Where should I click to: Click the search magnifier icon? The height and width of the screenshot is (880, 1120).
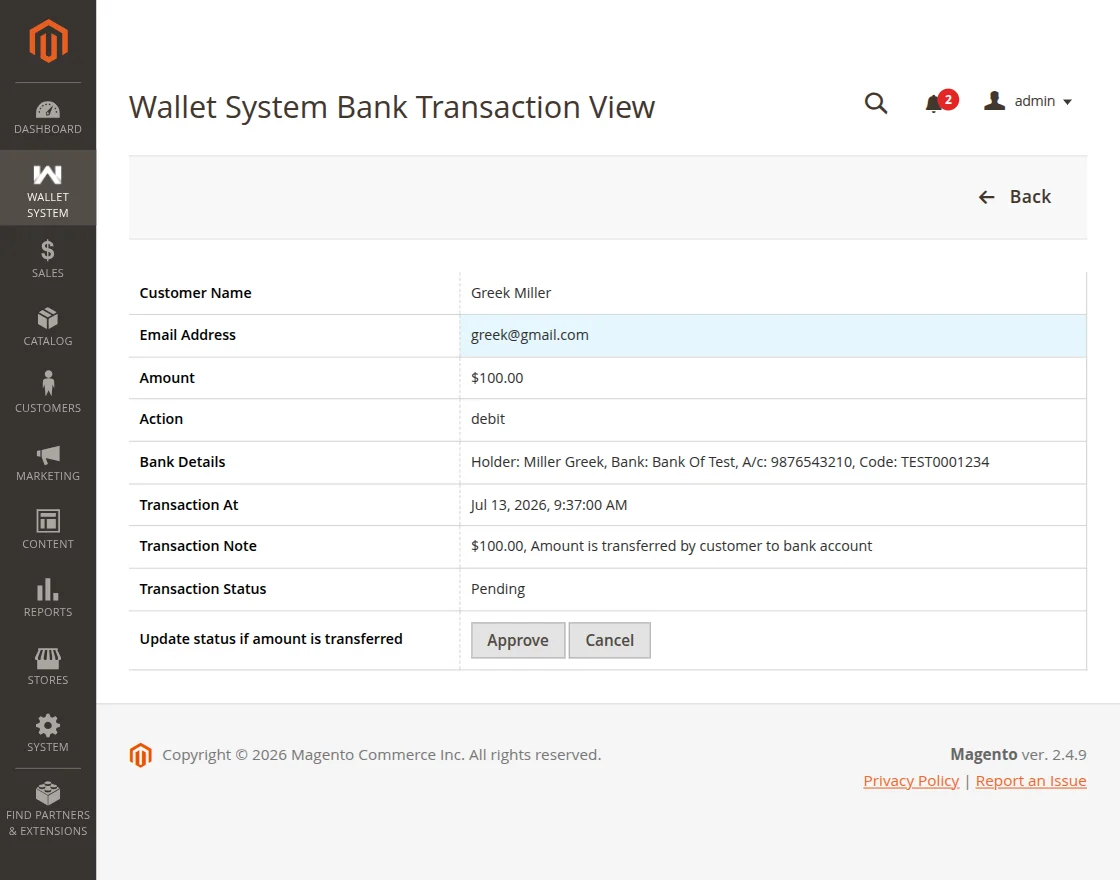point(876,103)
